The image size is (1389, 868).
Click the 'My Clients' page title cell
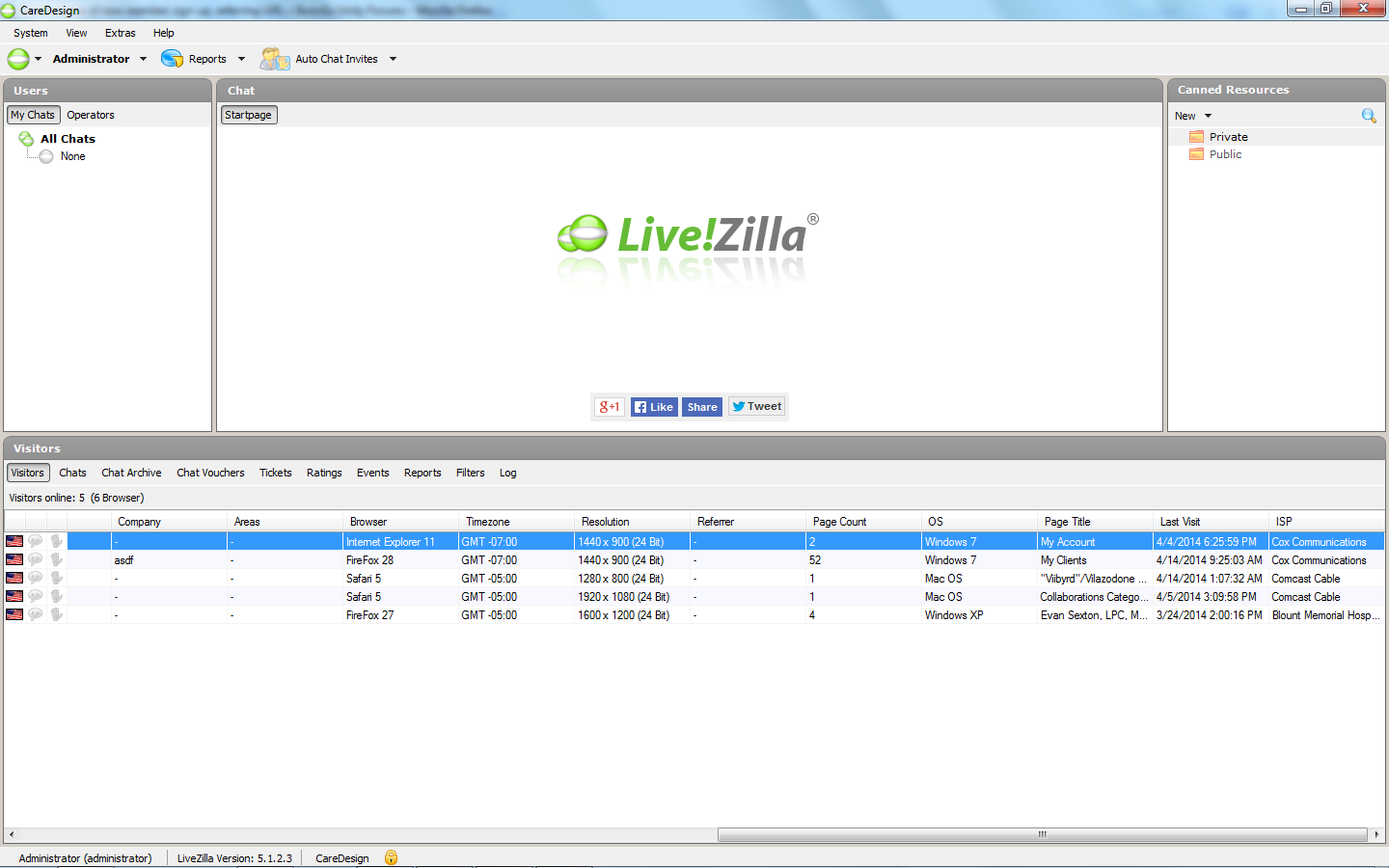[x=1096, y=560]
